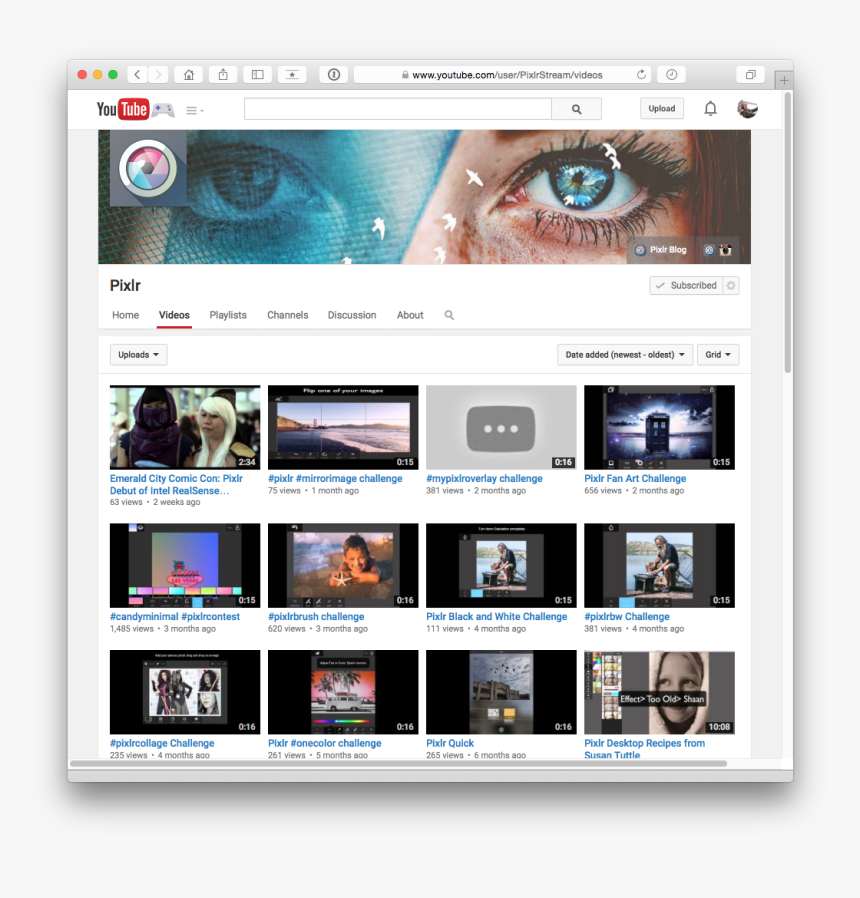Select the Videos tab

(174, 315)
